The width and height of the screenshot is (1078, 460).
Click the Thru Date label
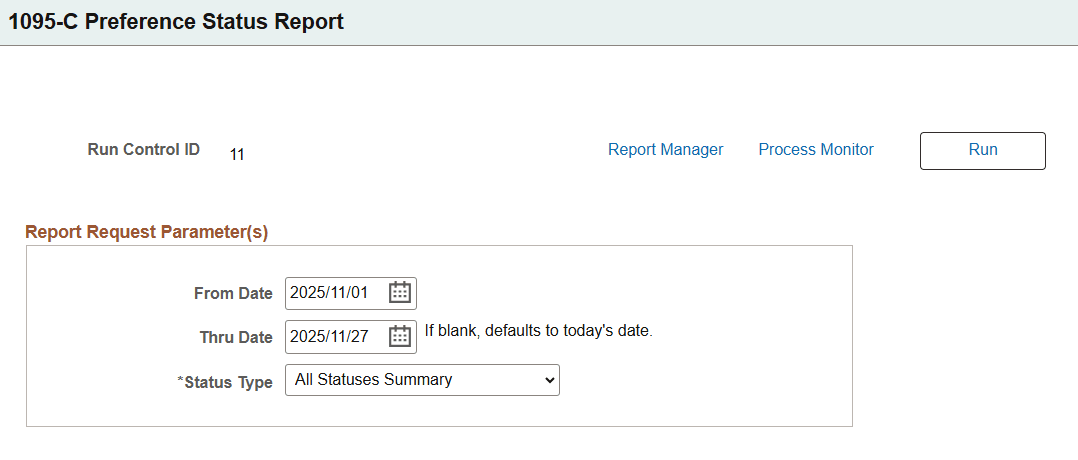pyautogui.click(x=236, y=338)
